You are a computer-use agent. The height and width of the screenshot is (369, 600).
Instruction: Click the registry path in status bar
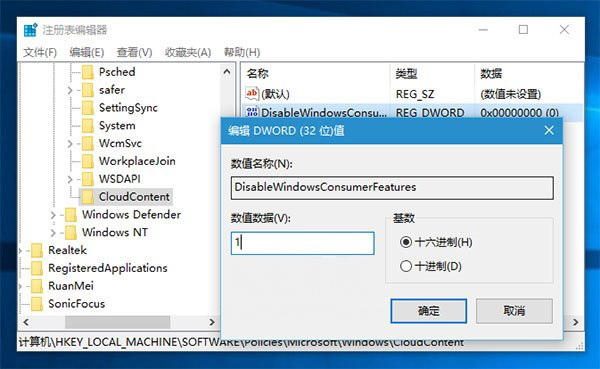pyautogui.click(x=241, y=342)
